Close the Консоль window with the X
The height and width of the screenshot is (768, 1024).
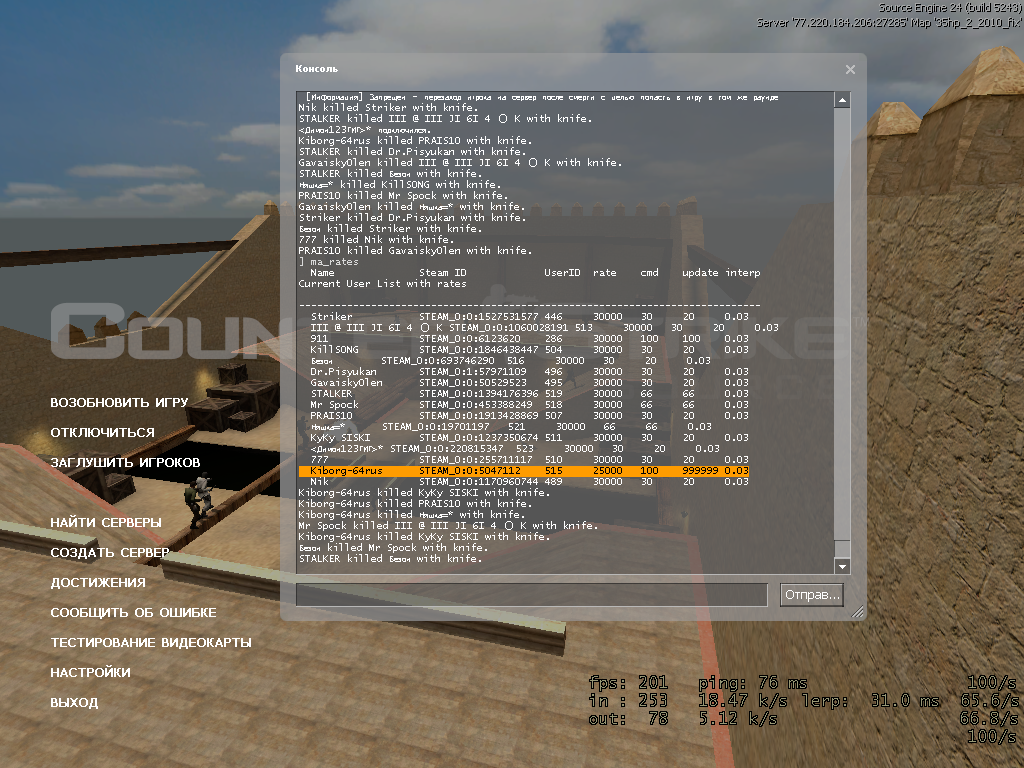850,69
